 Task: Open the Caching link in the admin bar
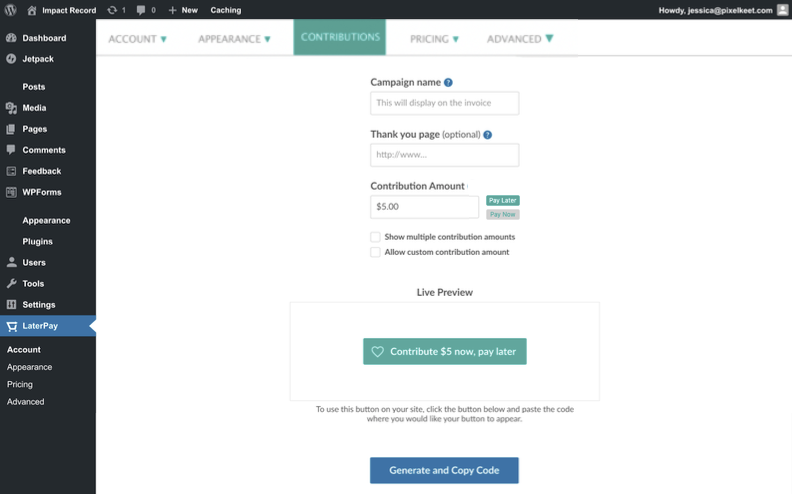(x=226, y=10)
